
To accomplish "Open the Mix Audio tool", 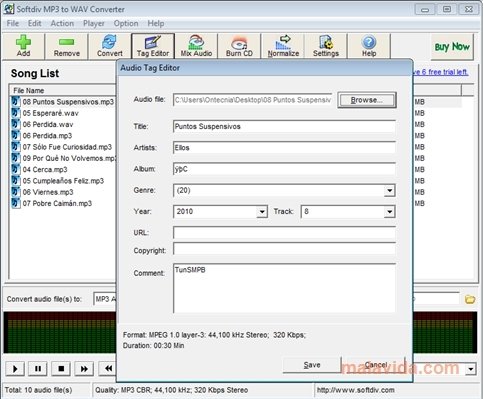I will tap(196, 46).
